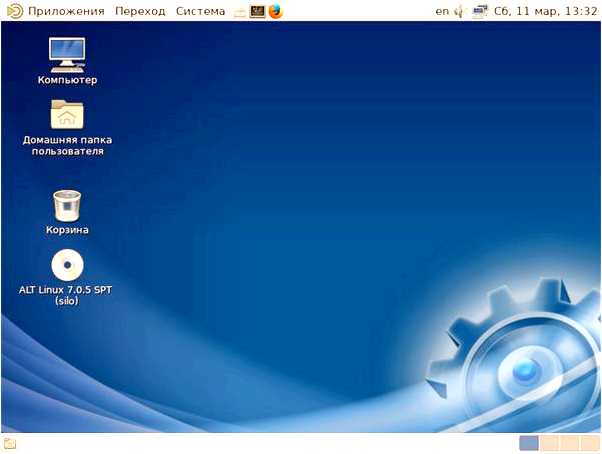
Task: Click the Домашняя папка пользователя label
Action: [x=68, y=145]
